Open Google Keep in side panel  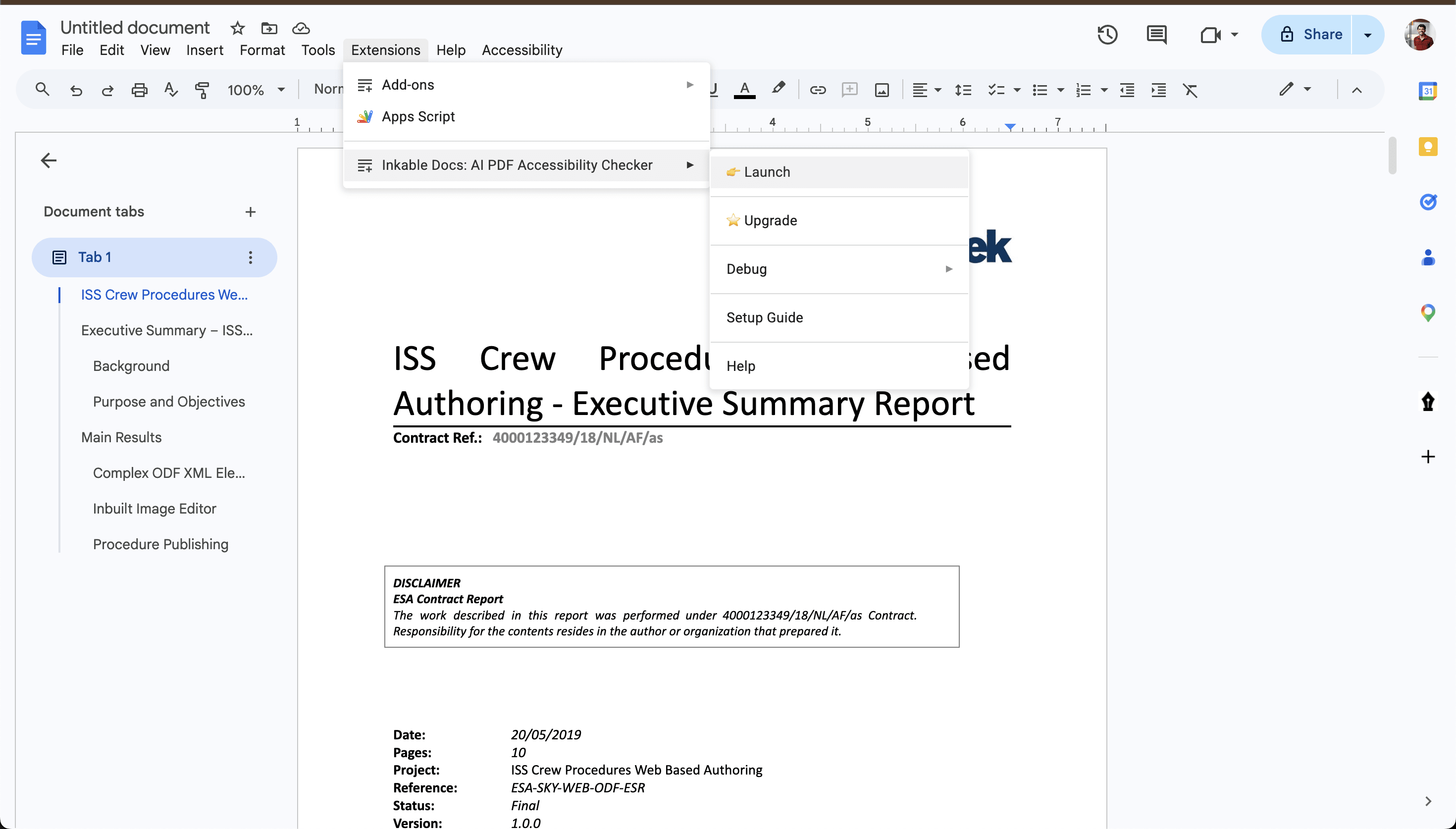1429,146
